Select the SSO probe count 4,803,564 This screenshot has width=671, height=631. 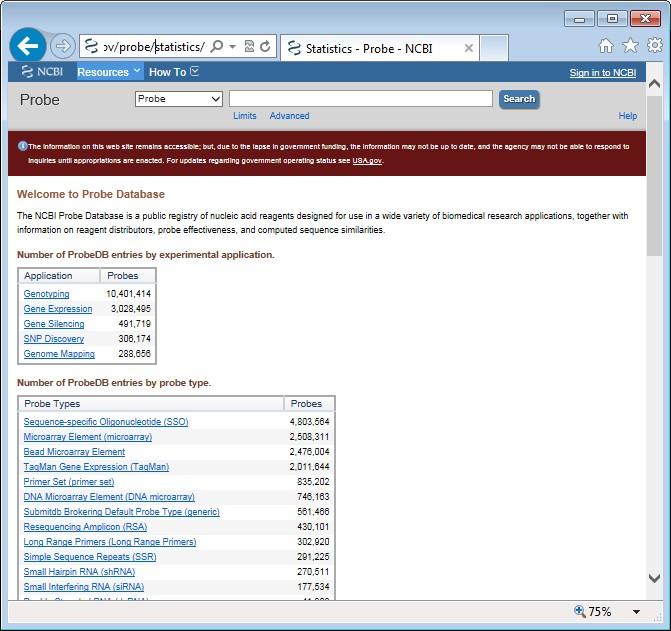309,422
